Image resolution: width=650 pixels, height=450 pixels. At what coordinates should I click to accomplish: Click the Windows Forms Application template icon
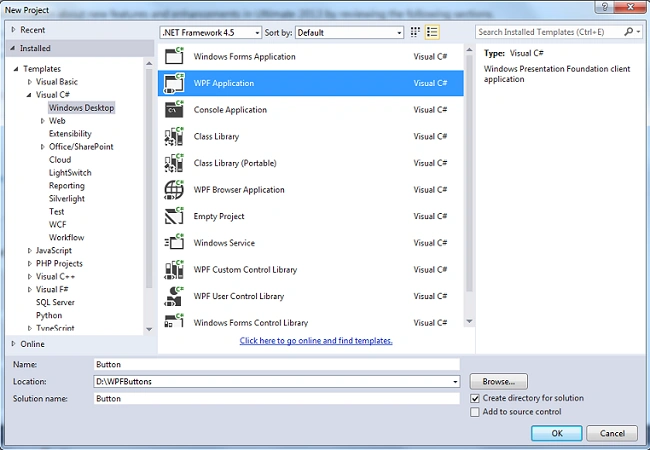point(174,56)
